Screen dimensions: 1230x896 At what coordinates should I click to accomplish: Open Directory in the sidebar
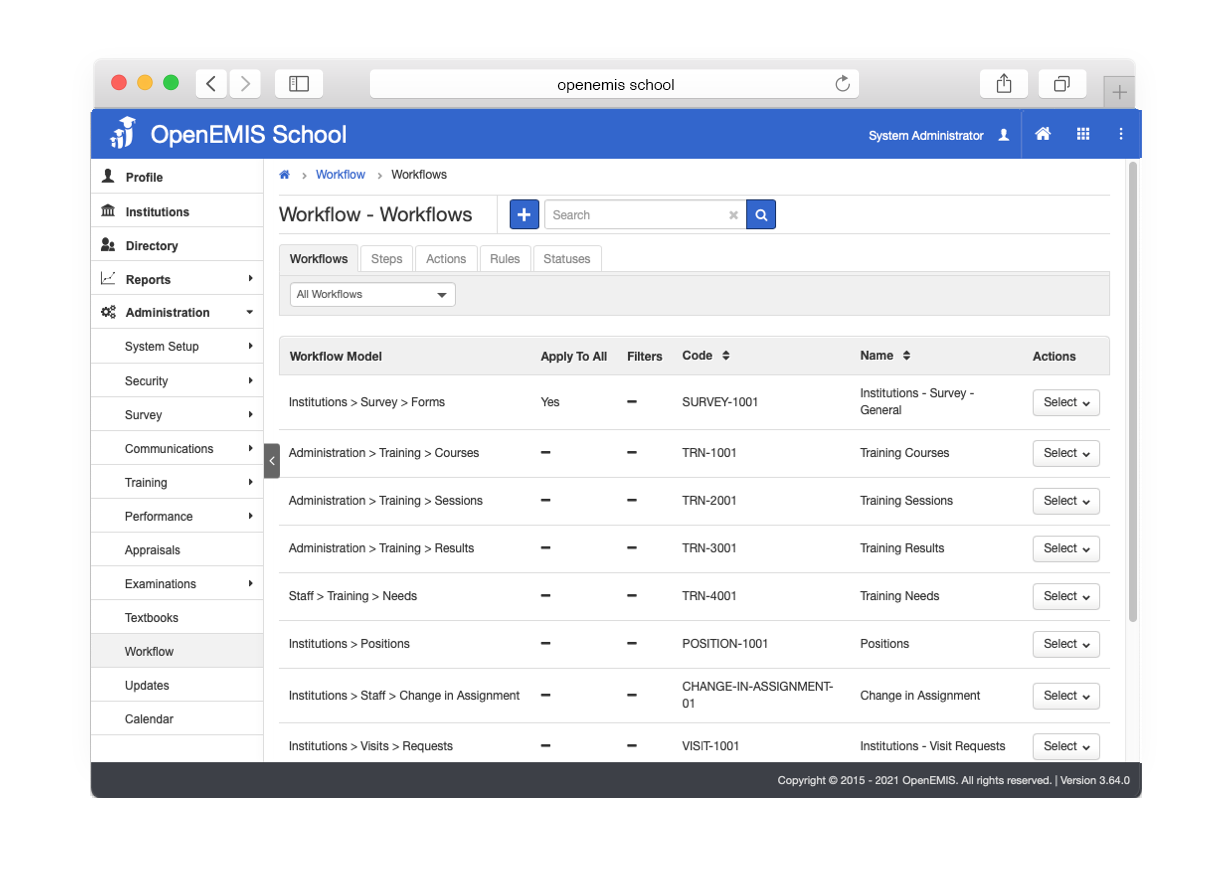tap(177, 246)
